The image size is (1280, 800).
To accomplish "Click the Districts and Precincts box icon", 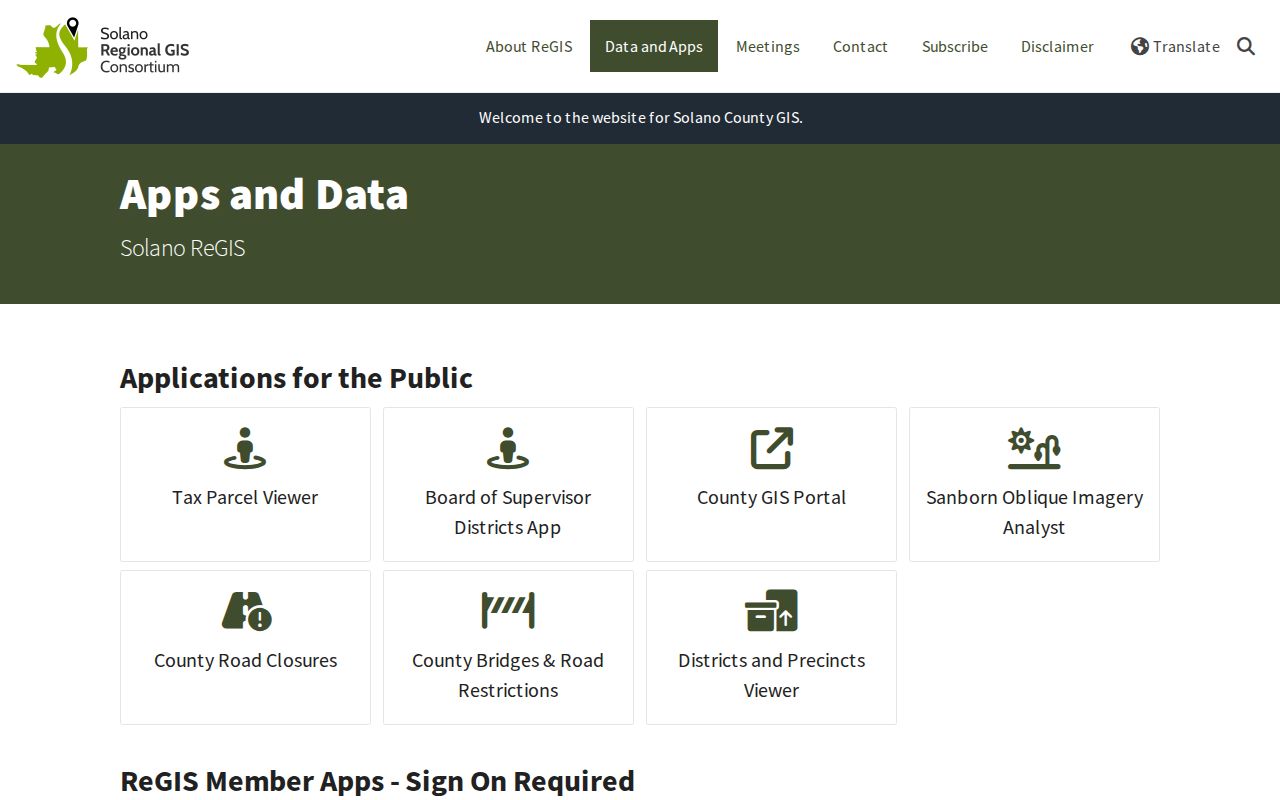I will pos(771,611).
